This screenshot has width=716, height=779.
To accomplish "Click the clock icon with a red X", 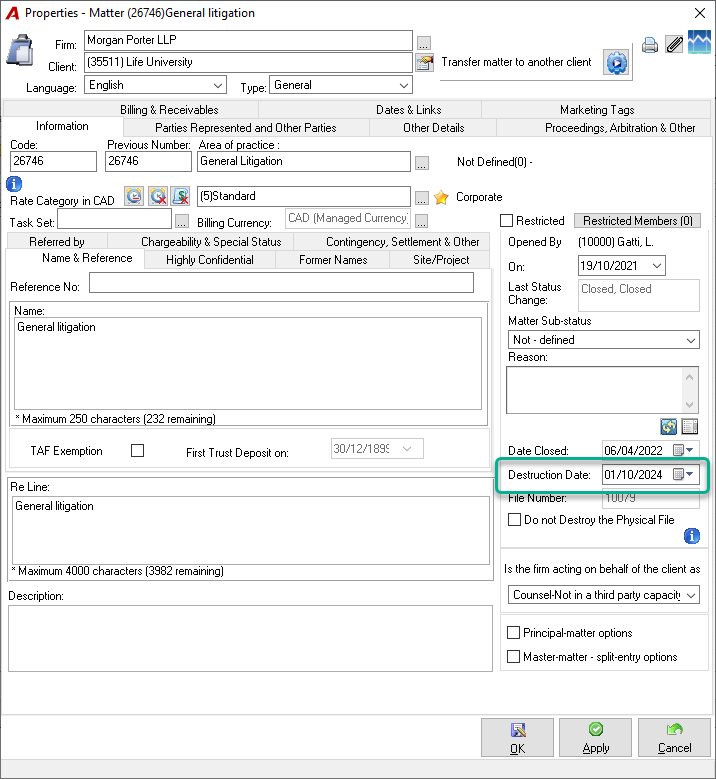I will point(158,196).
